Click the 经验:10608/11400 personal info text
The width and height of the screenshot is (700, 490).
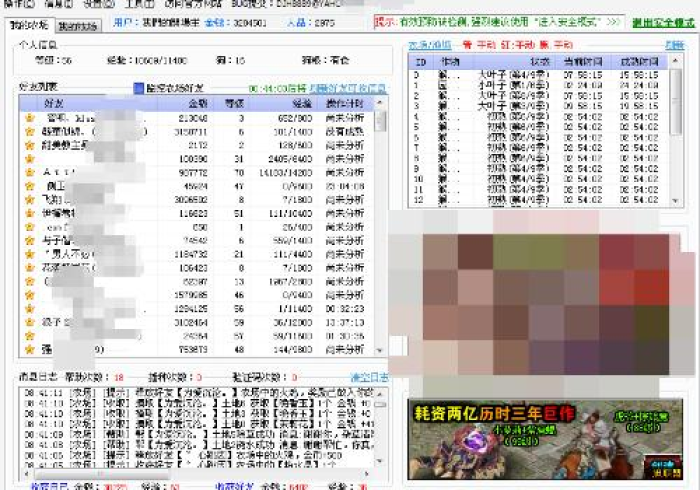pyautogui.click(x=147, y=60)
